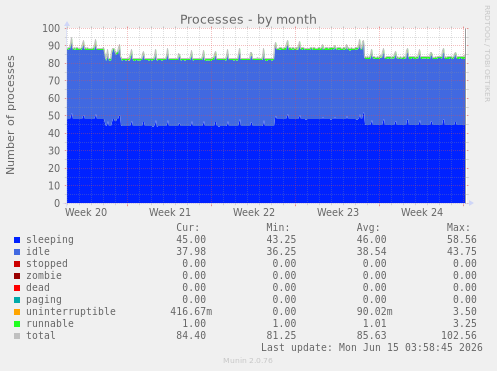Click the total legend color swatch
497x371 pixels.
(17, 336)
